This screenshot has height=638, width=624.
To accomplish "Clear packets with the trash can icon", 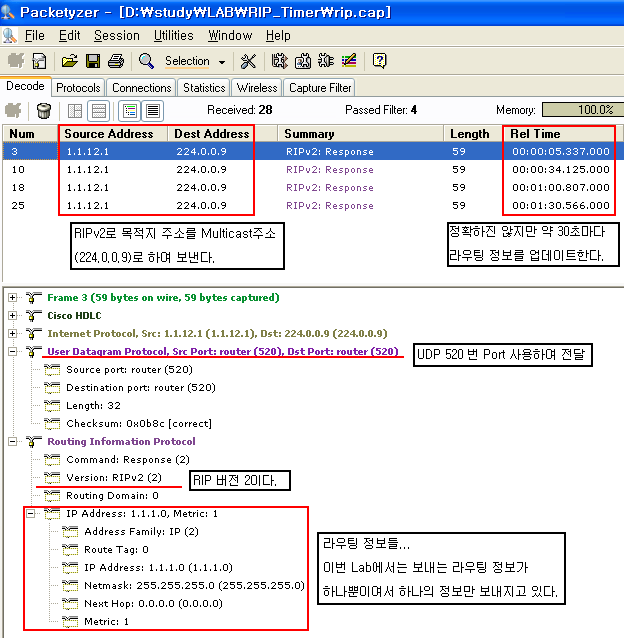I will tap(44, 110).
